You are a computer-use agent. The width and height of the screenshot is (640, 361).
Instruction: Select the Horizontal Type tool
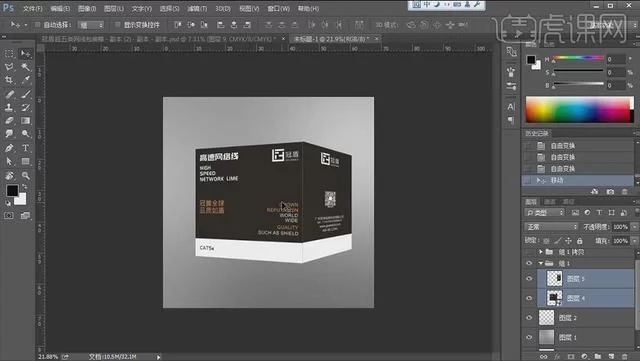click(x=25, y=148)
